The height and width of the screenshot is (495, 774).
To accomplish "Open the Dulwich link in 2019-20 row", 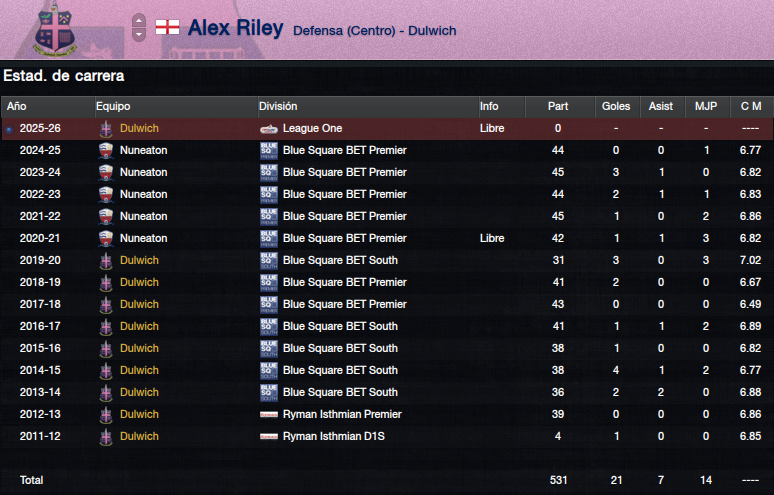I will 139,260.
